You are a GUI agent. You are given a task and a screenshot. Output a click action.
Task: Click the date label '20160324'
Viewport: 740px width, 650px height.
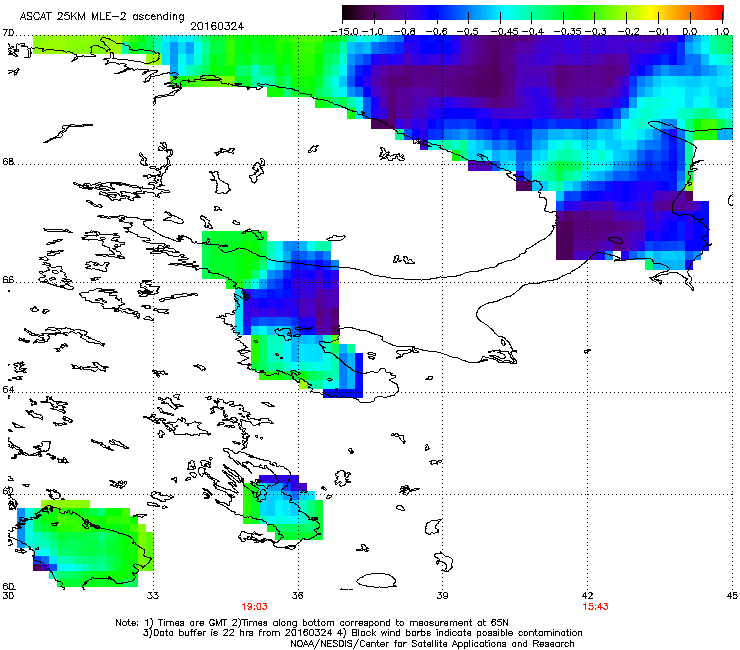click(217, 26)
